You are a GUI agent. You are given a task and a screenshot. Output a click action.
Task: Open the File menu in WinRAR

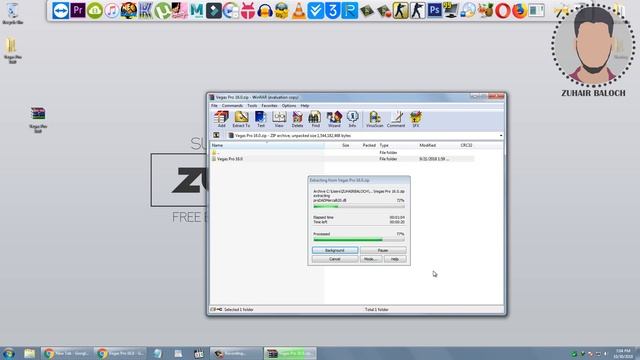click(214, 106)
